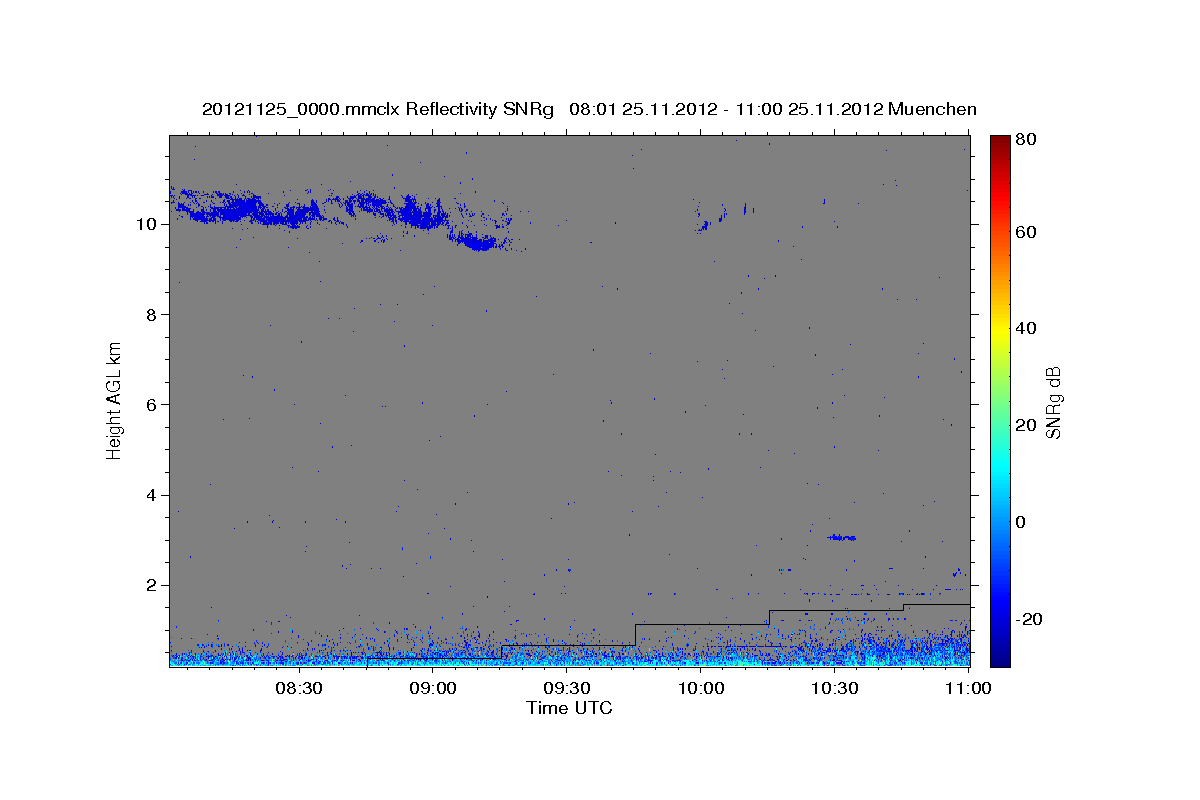Click the colorbar value '20'
Viewport: 1200px width, 800px height.
[x=1026, y=425]
